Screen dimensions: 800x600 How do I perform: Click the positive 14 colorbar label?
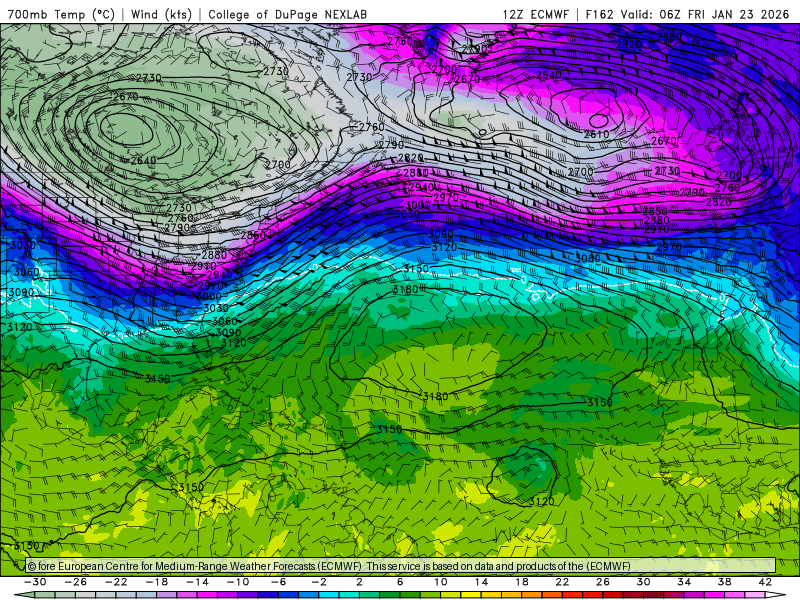(x=481, y=582)
